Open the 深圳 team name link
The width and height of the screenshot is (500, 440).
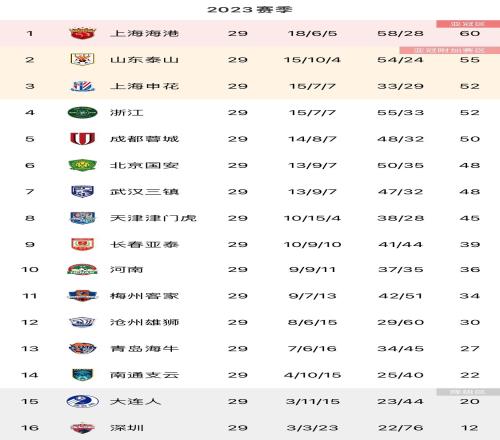(x=127, y=428)
